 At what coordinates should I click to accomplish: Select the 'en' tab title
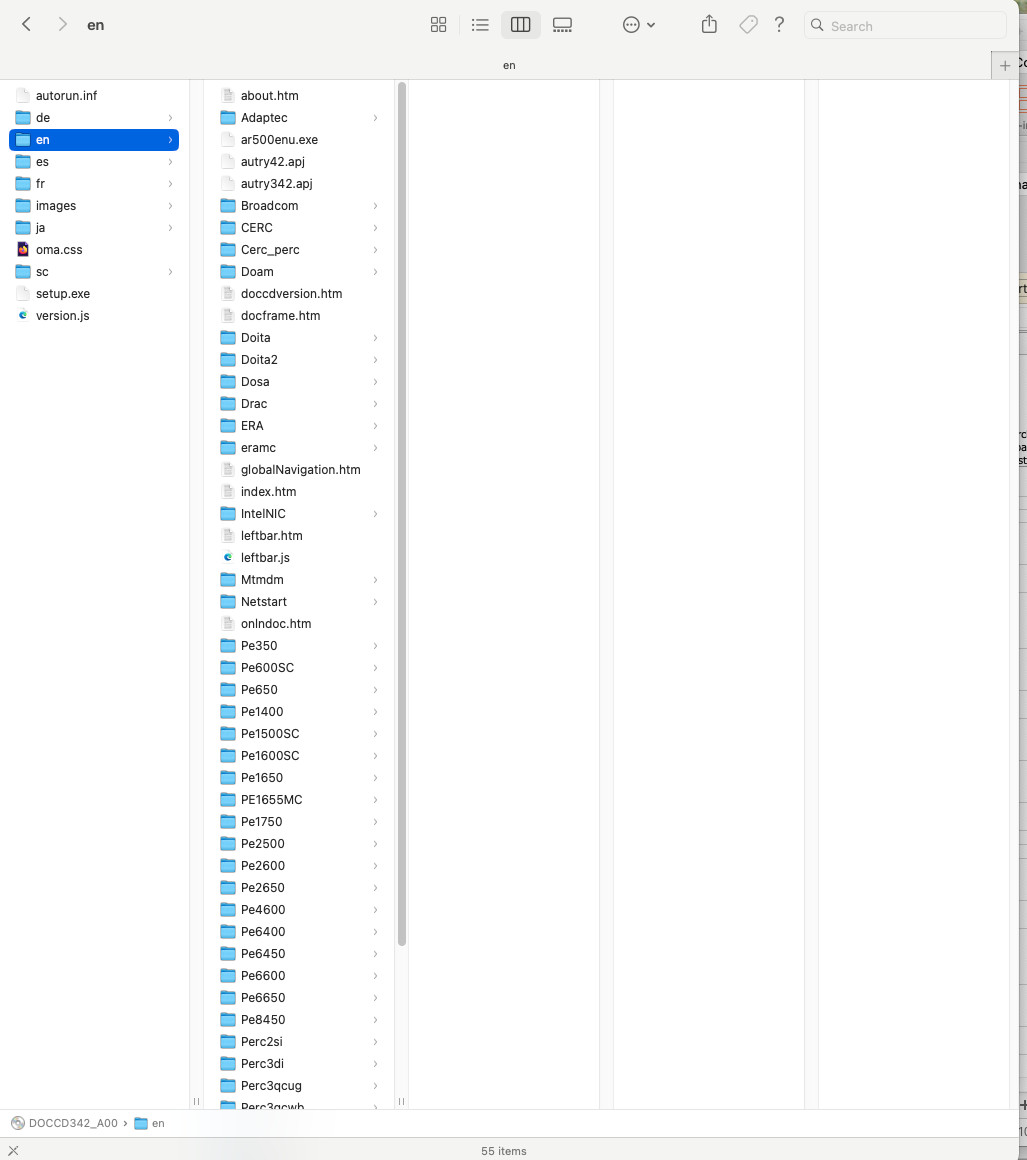point(509,65)
